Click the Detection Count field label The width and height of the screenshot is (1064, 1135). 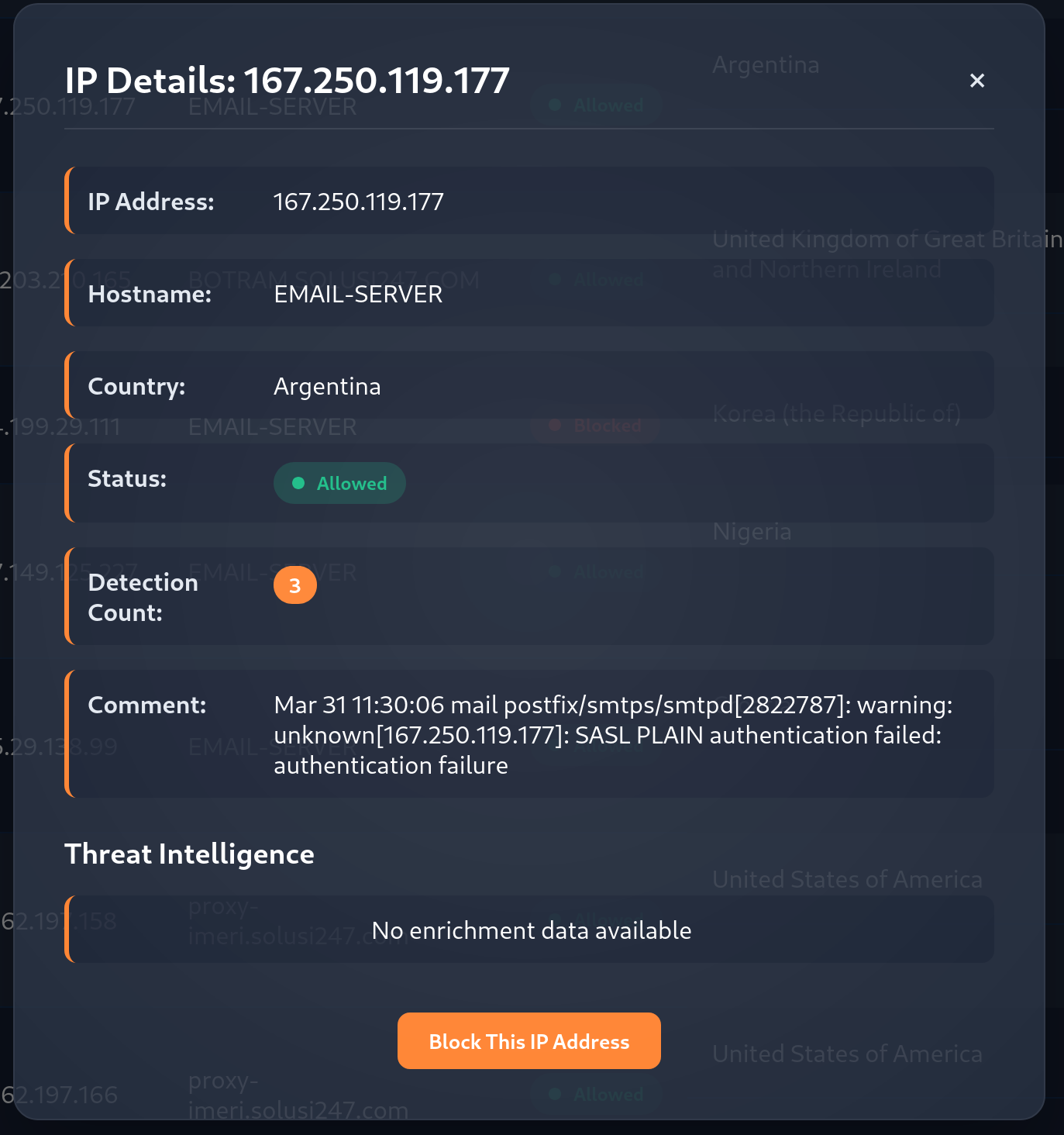(143, 598)
